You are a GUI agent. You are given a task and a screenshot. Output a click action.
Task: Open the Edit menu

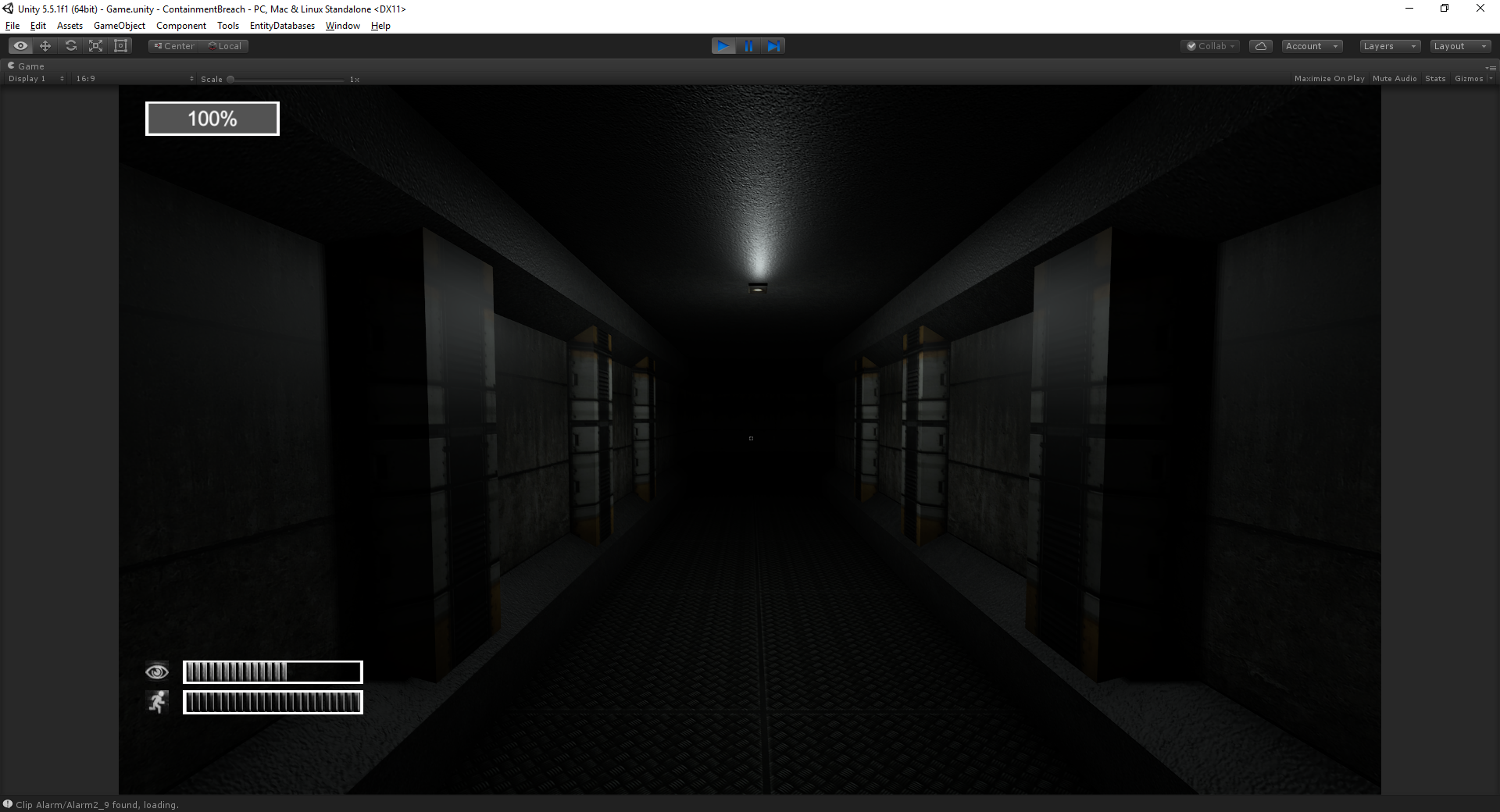click(x=38, y=26)
